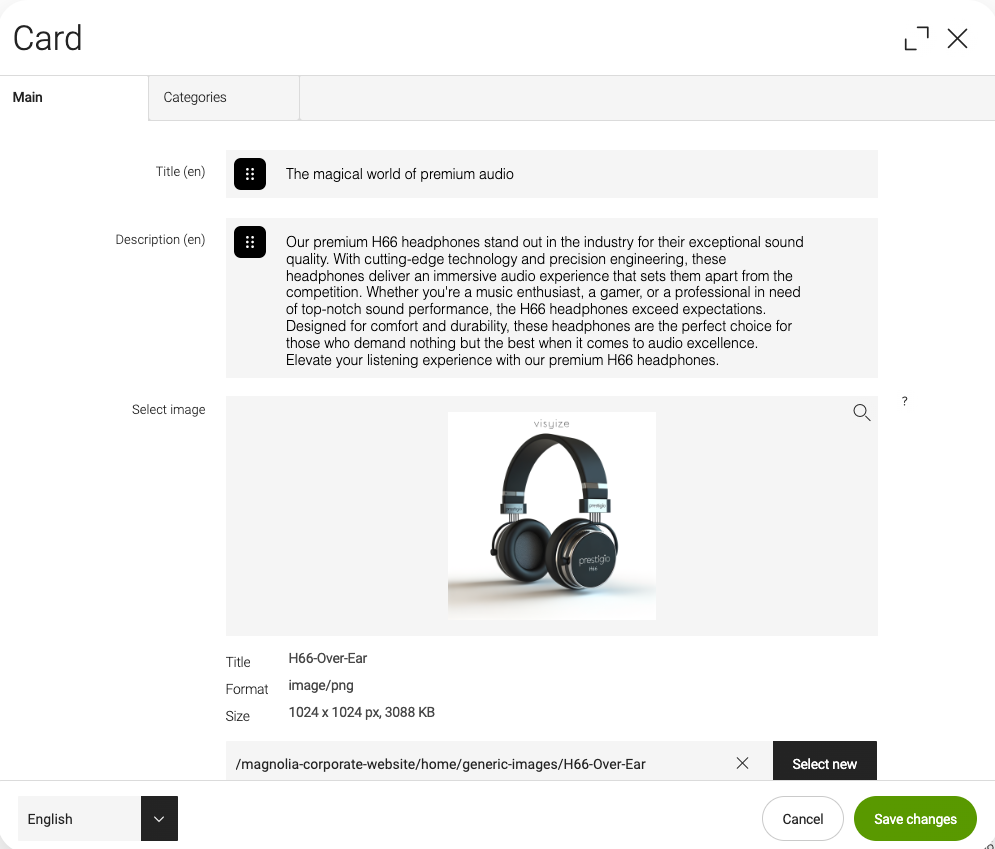Click the magnifier icon in image preview
Viewport: 995px width, 849px height.
coord(861,412)
